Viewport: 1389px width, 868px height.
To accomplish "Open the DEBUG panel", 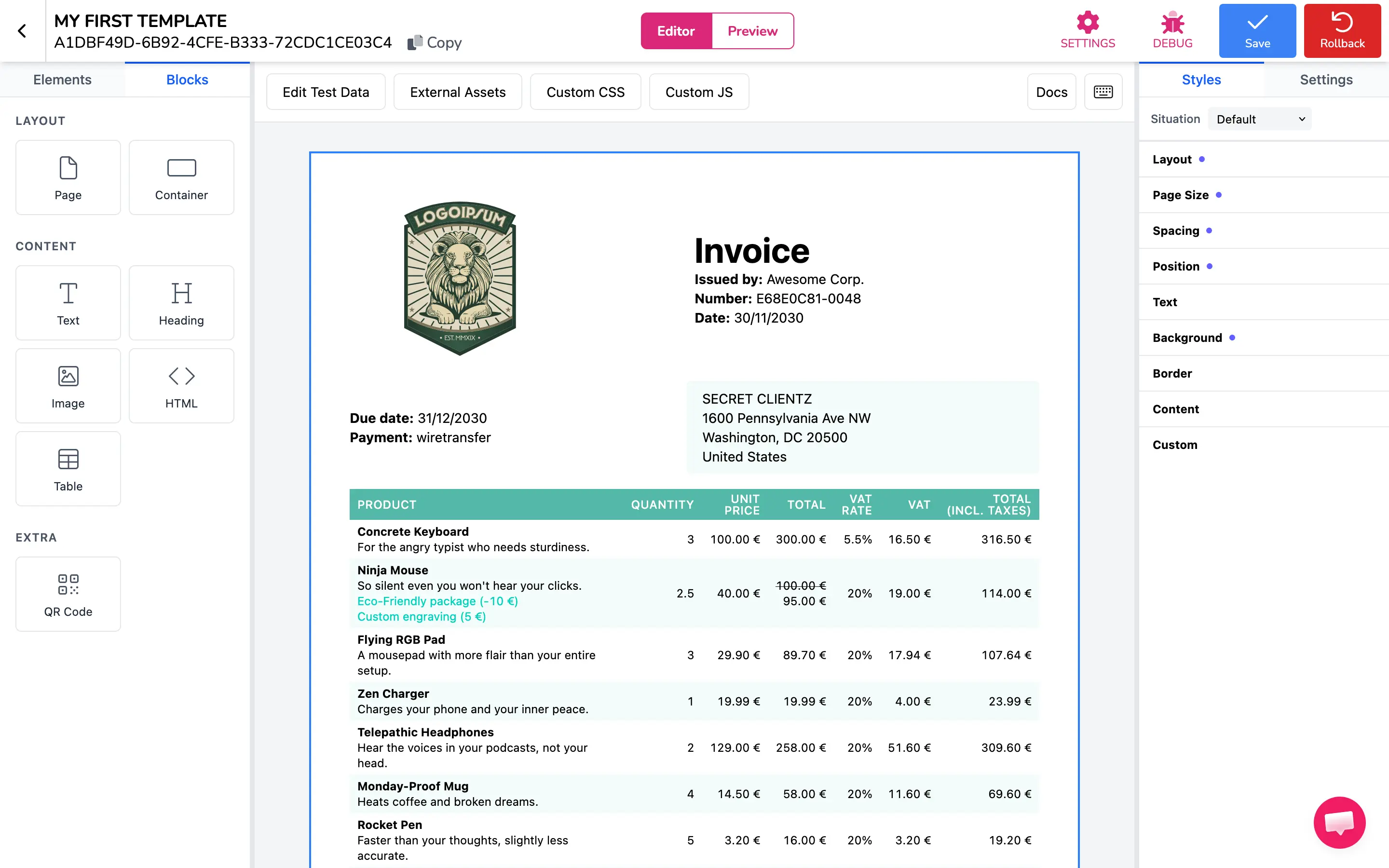I will click(1172, 30).
